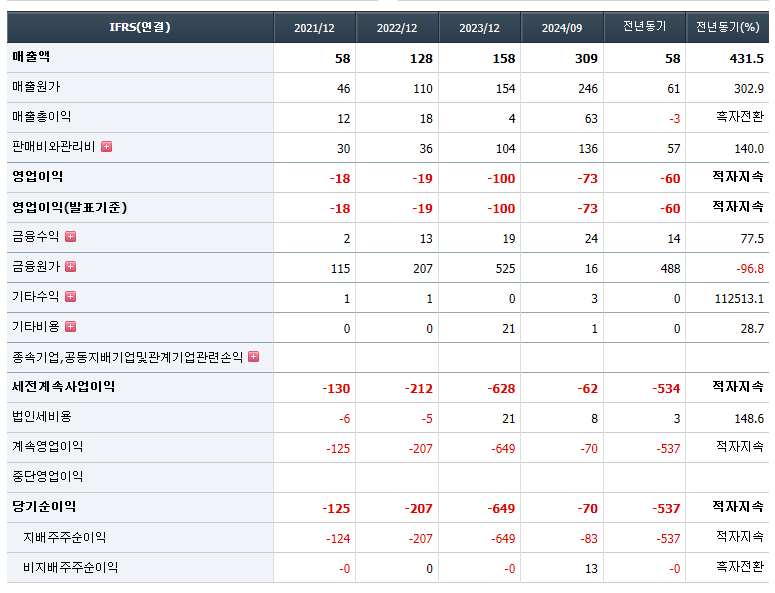Click the 77.5 value in 금융수익 row
The image size is (775, 593).
(752, 239)
